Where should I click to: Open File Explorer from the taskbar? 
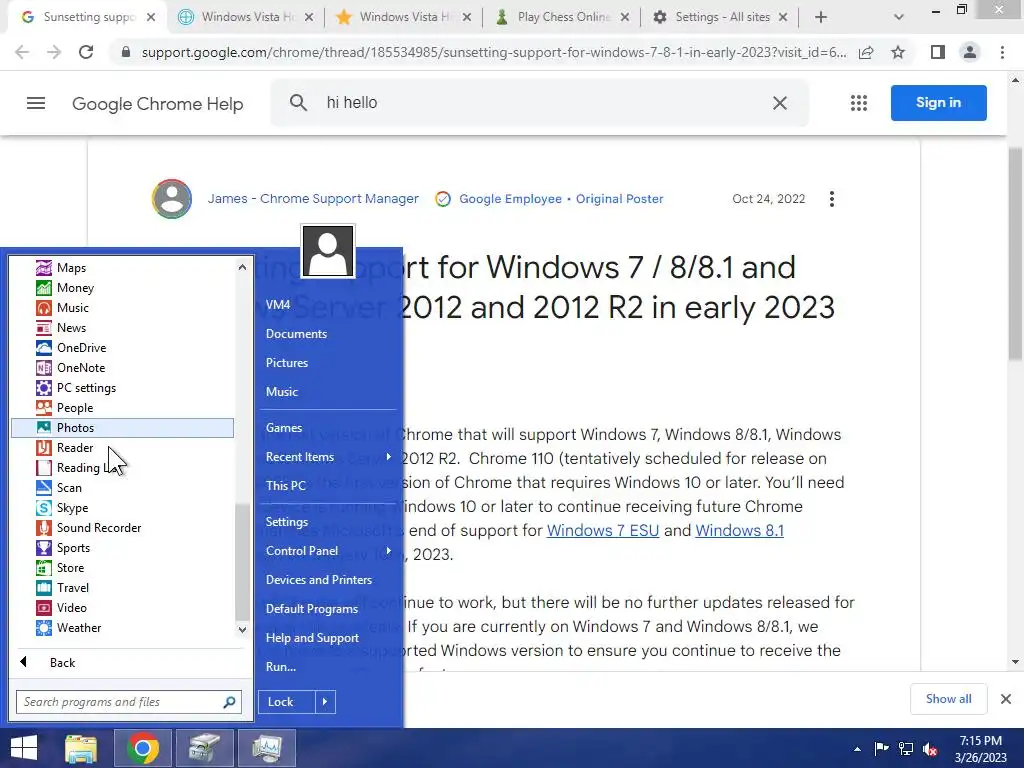click(81, 748)
